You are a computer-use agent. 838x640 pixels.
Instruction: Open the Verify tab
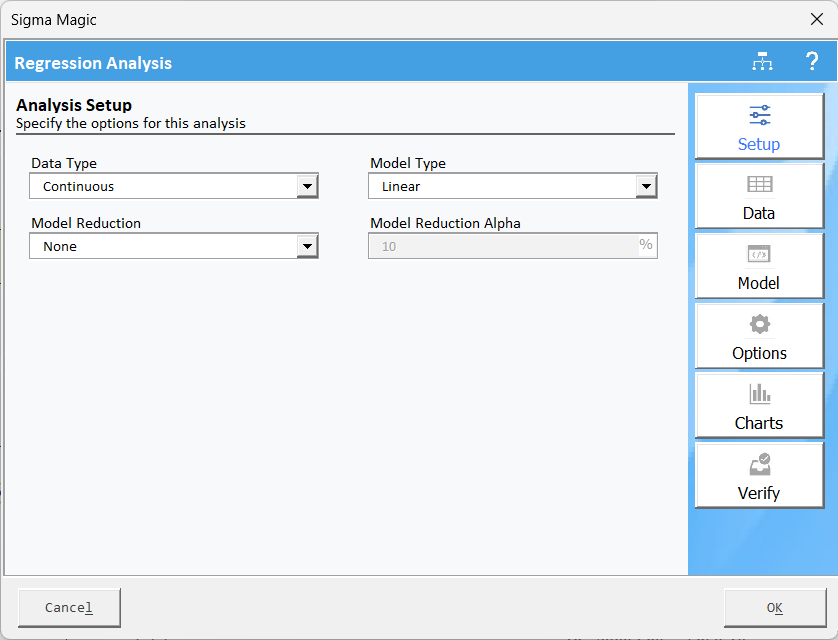[x=759, y=475]
